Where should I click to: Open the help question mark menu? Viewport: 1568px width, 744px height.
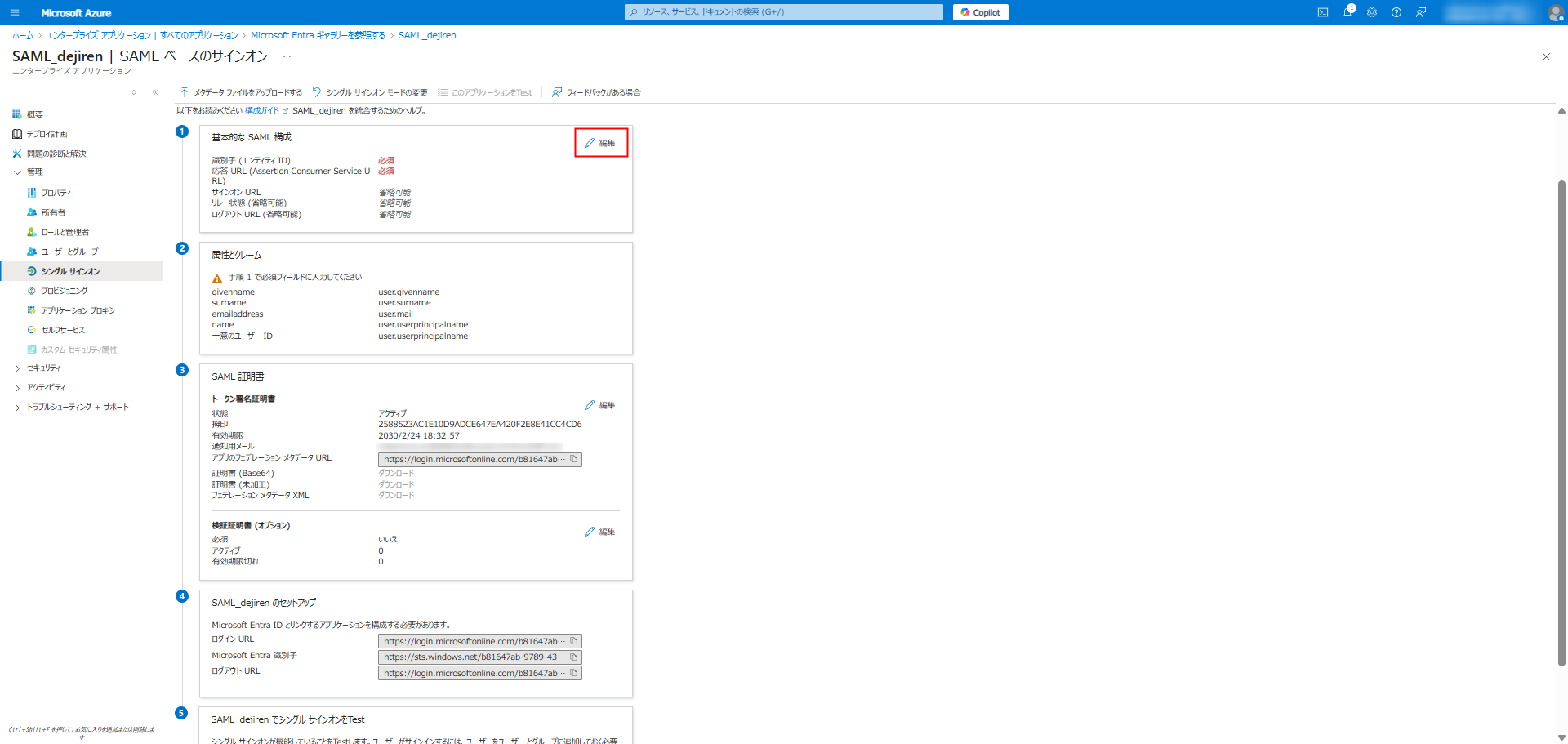(x=1396, y=12)
